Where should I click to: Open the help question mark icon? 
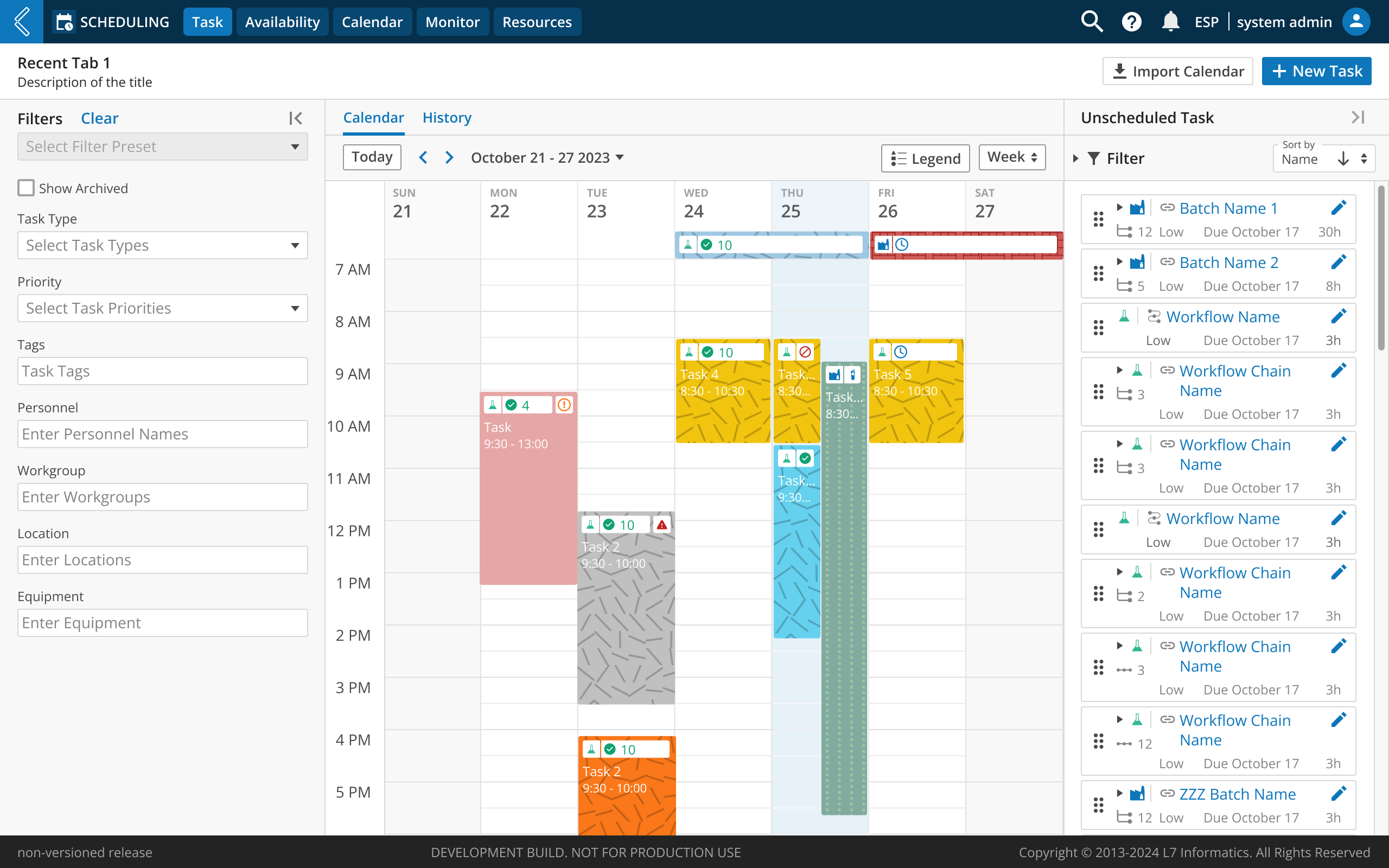click(x=1131, y=22)
